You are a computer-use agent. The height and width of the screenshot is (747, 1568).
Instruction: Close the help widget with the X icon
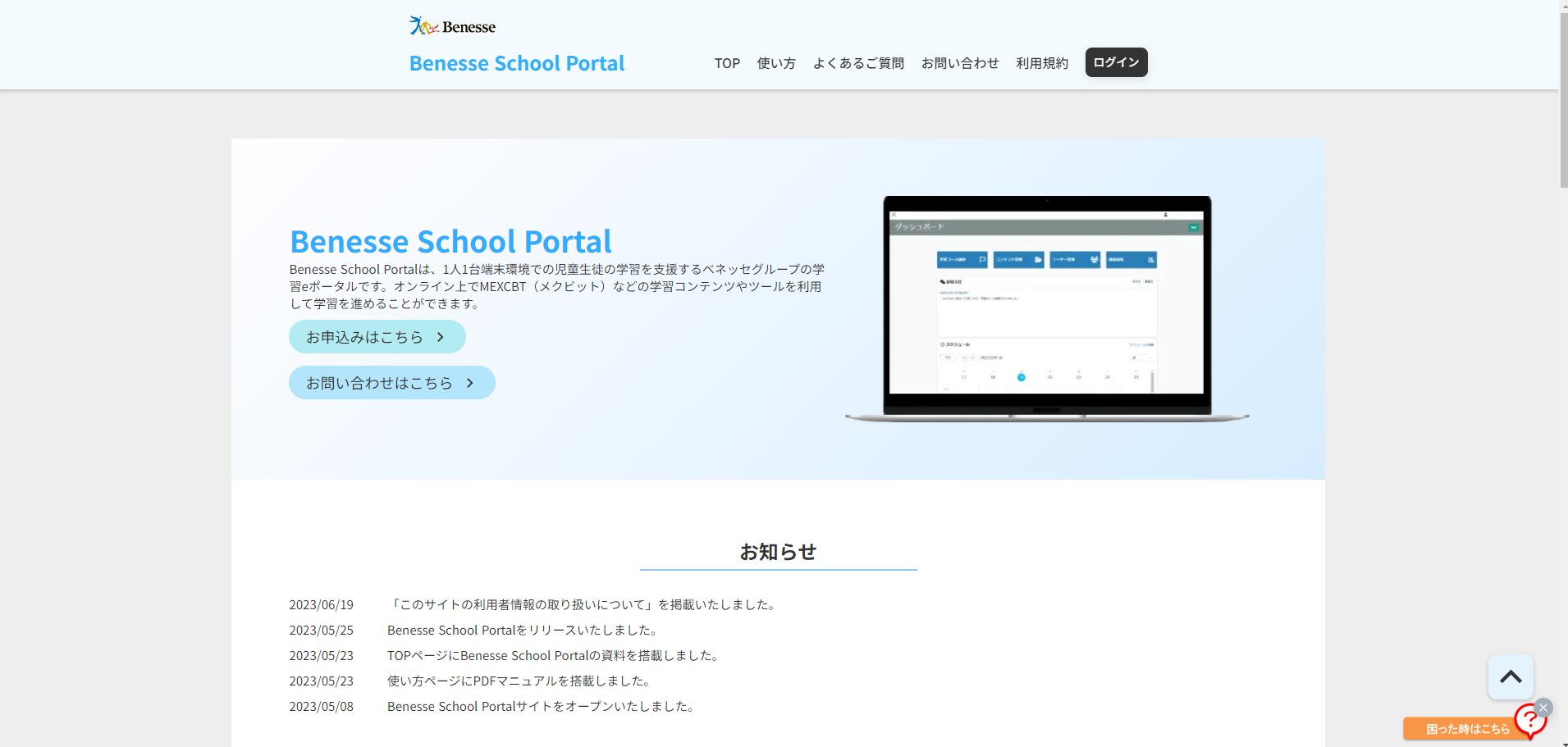coord(1543,708)
